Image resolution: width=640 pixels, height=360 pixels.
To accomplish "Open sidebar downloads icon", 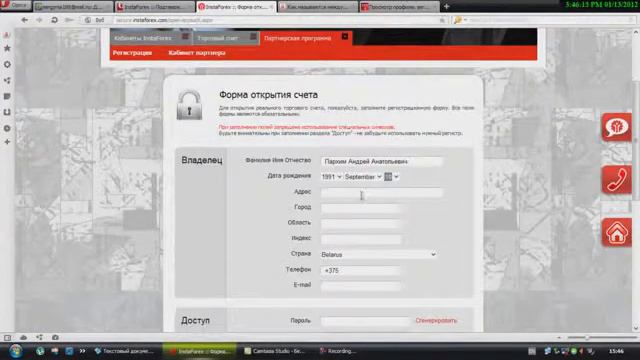I will pyautogui.click(x=7, y=112).
